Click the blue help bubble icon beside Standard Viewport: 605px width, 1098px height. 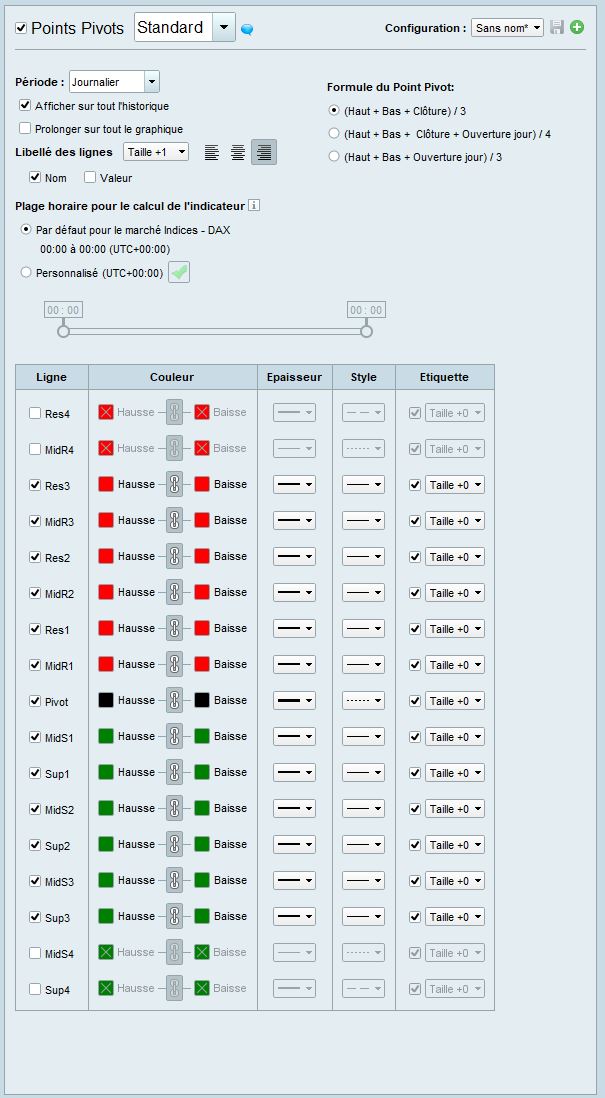(246, 29)
